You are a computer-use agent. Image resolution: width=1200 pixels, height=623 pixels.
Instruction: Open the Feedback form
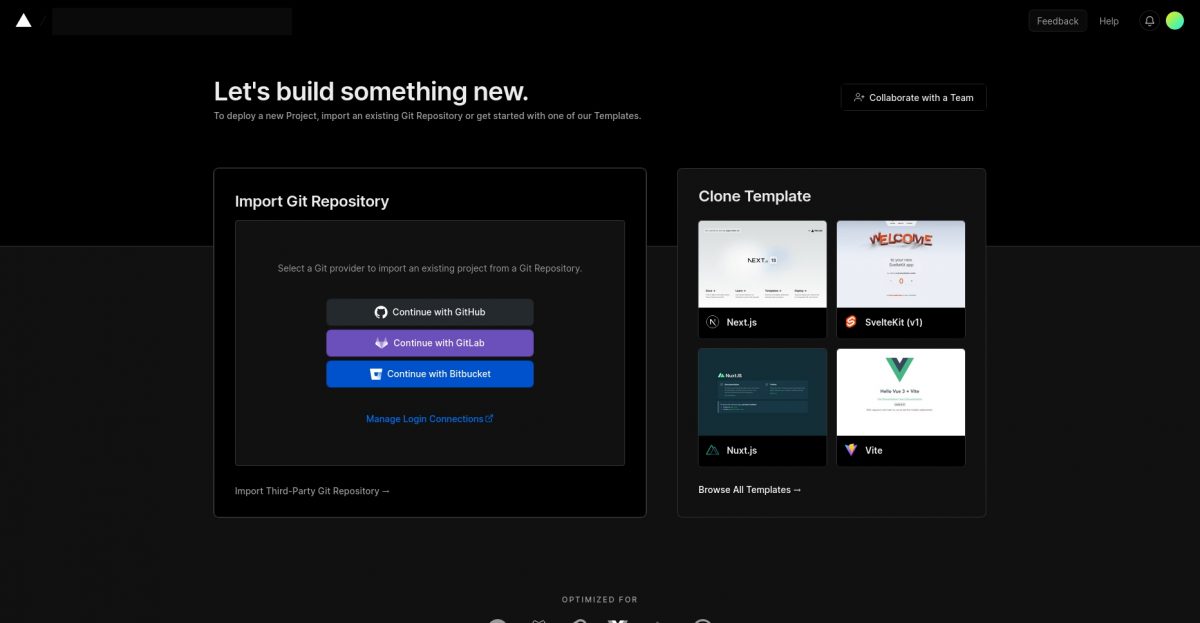[x=1057, y=21]
